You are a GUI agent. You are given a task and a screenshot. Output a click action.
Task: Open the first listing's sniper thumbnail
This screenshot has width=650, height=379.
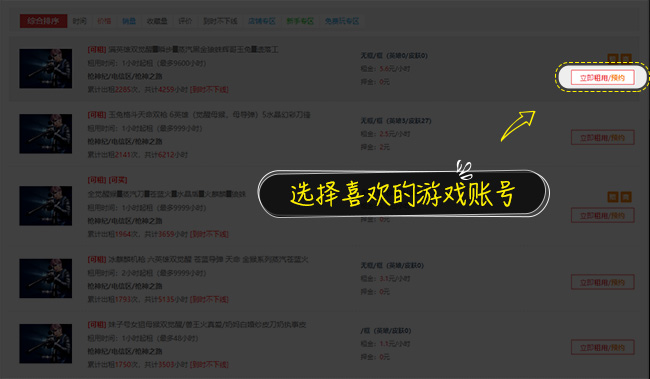pos(46,68)
